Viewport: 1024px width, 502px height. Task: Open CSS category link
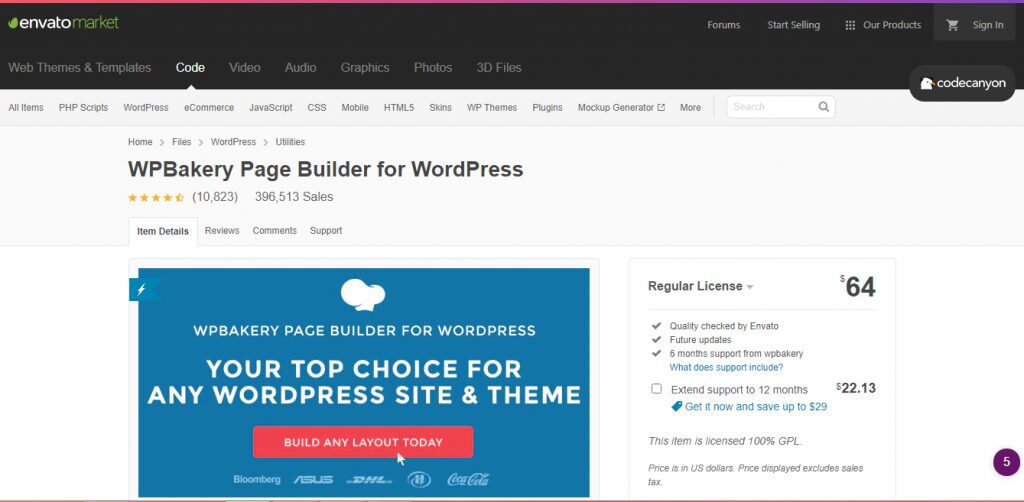point(317,108)
